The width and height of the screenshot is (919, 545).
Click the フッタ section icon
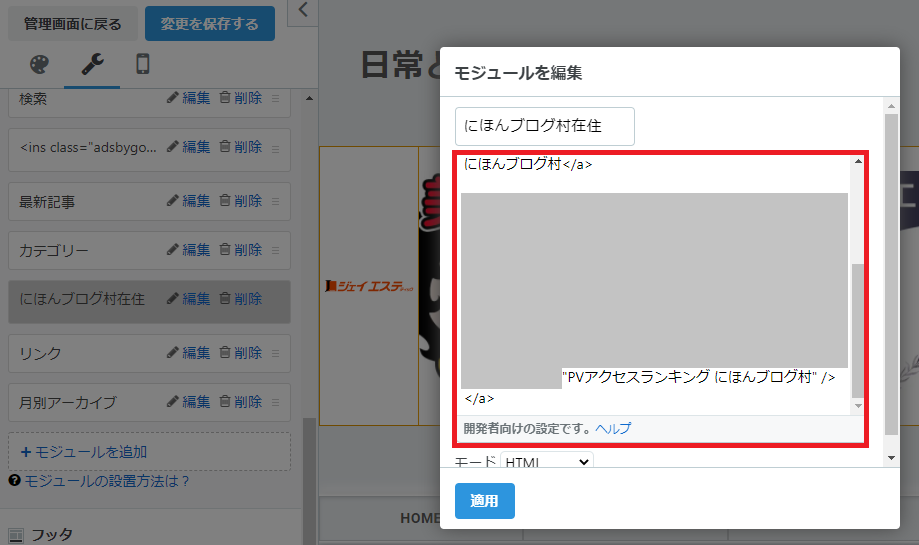(16, 535)
